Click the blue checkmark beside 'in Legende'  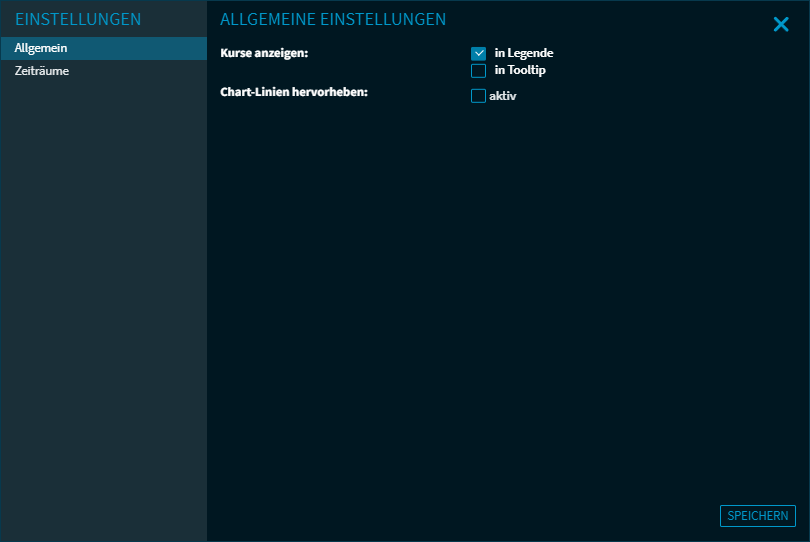[x=478, y=53]
